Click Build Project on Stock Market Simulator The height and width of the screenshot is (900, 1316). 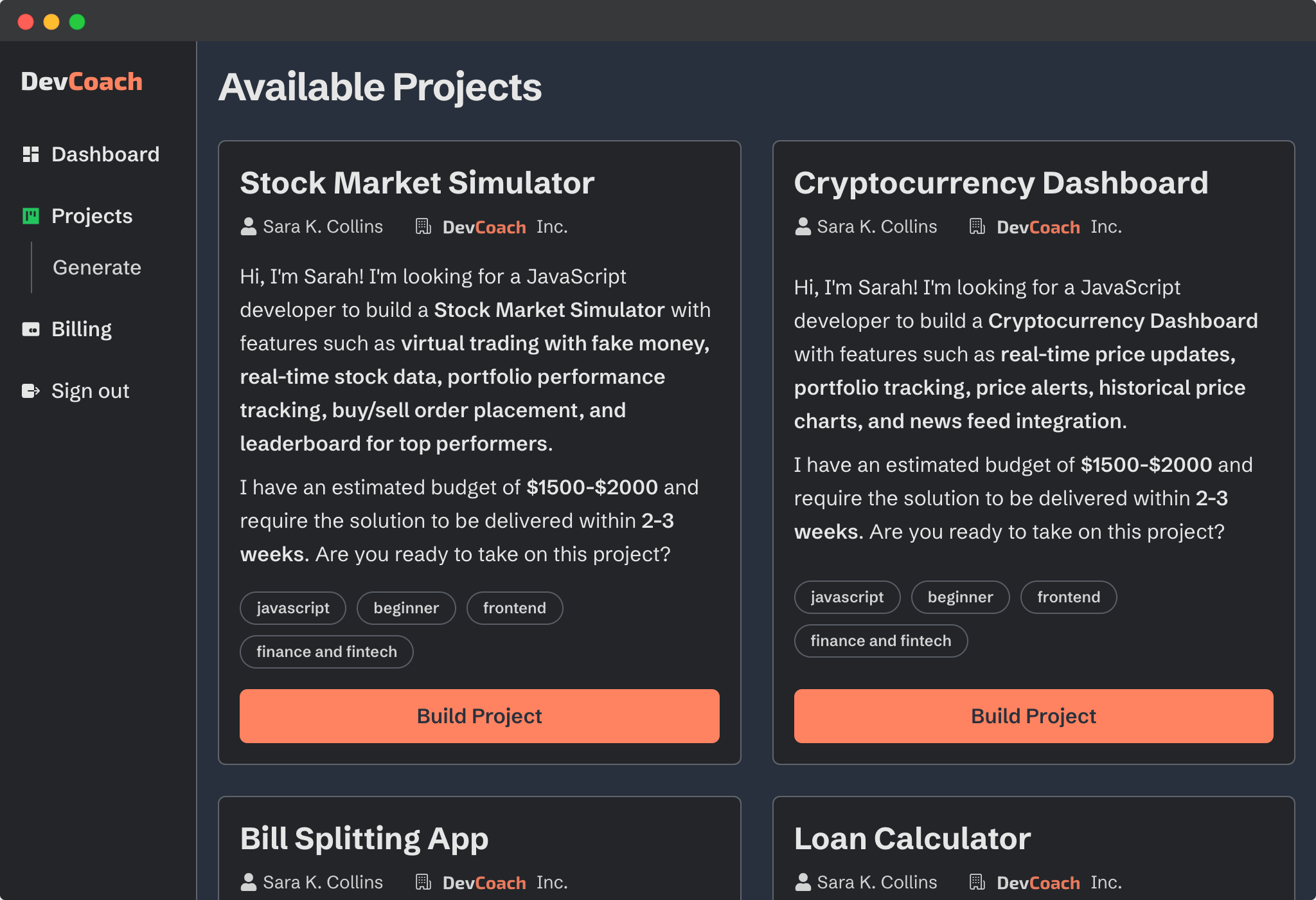click(x=479, y=716)
